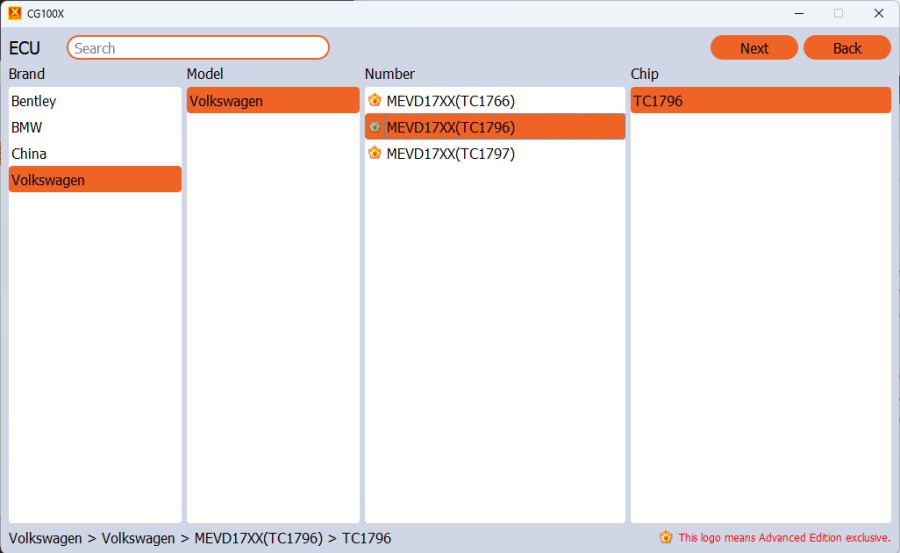Choose BMW from the Brand list
Image resolution: width=900 pixels, height=553 pixels.
point(27,128)
